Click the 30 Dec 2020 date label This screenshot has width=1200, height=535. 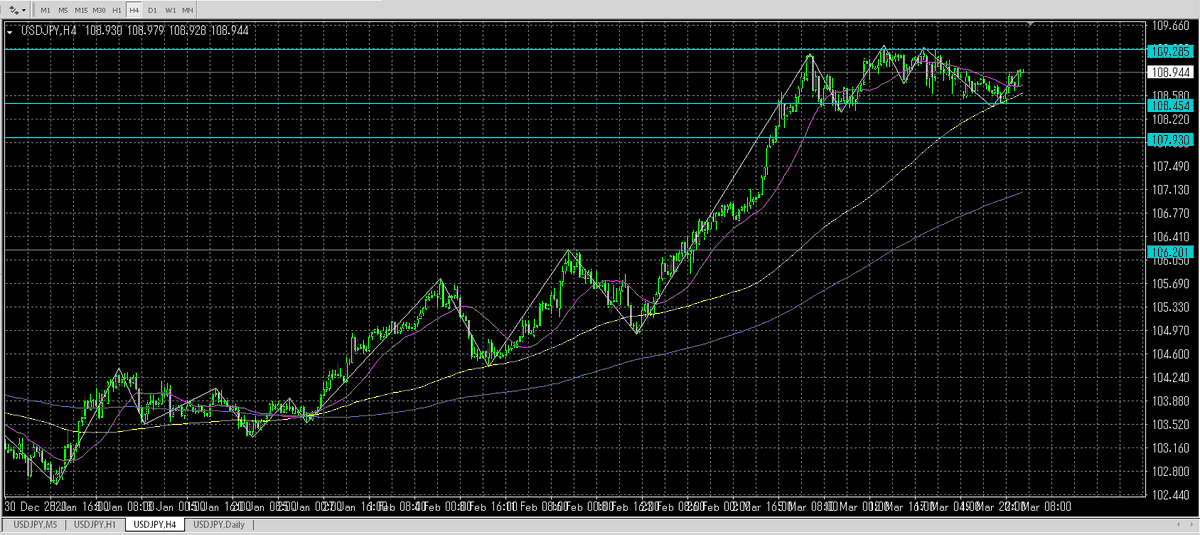click(x=36, y=507)
